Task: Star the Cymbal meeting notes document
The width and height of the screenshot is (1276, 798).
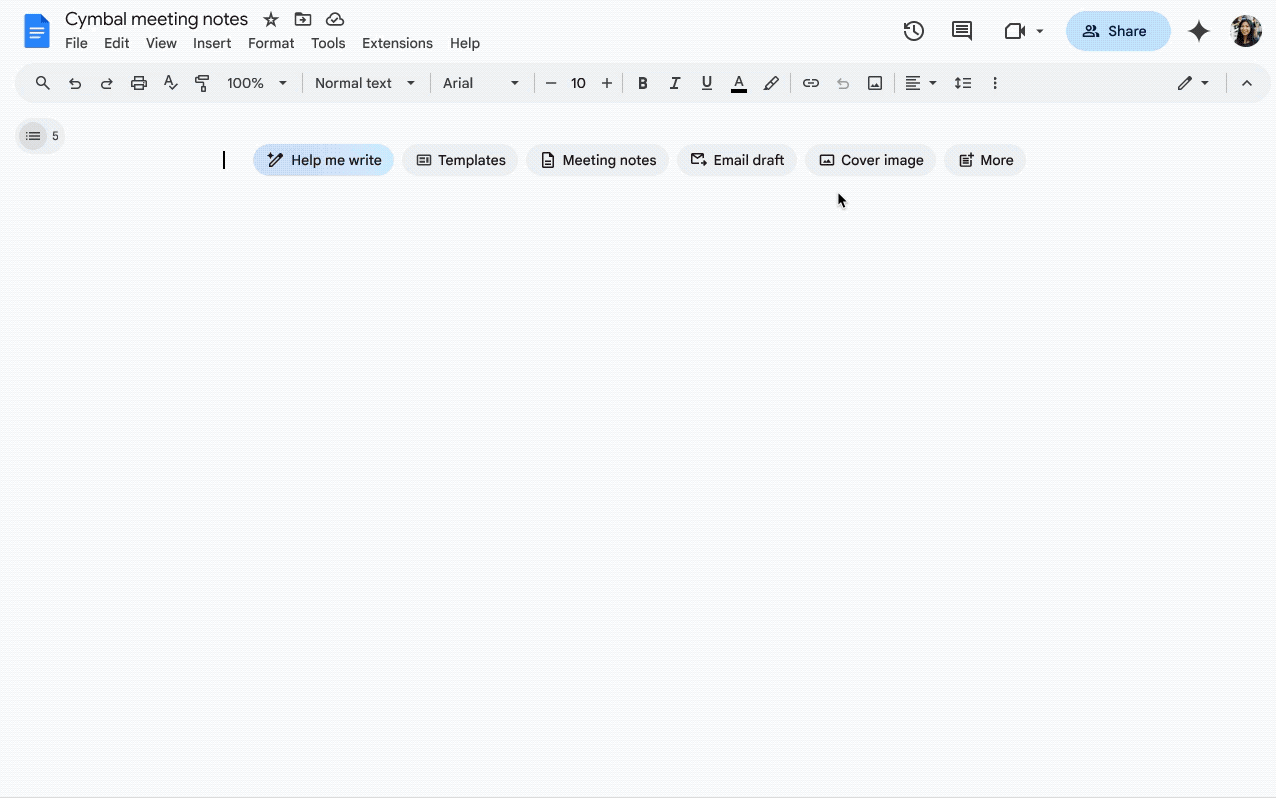Action: point(270,18)
